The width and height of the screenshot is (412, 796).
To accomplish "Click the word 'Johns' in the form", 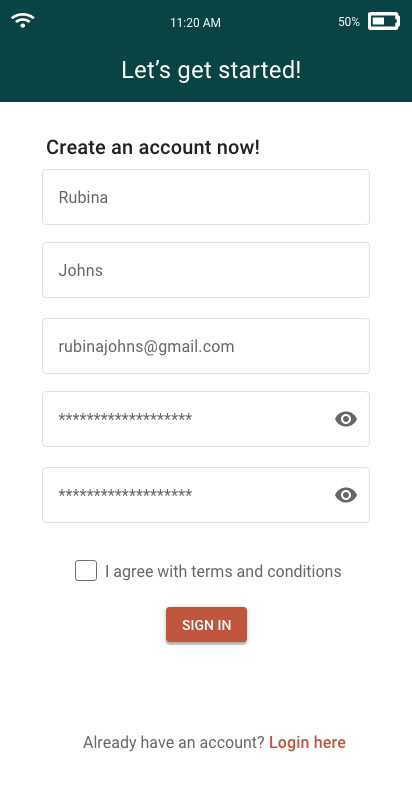I will click(81, 270).
